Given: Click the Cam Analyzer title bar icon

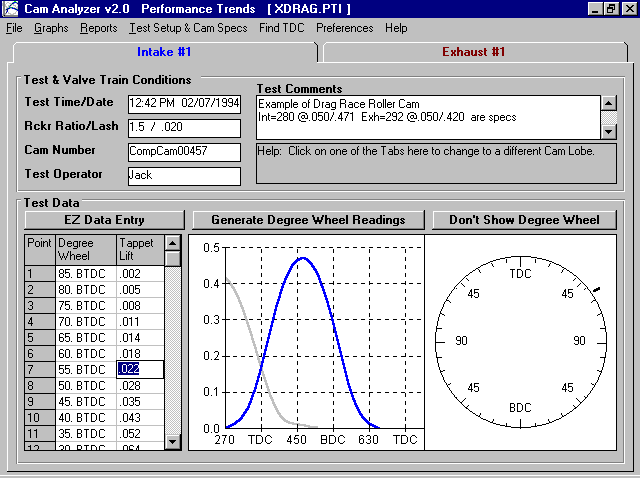Looking at the screenshot, I should [x=11, y=9].
